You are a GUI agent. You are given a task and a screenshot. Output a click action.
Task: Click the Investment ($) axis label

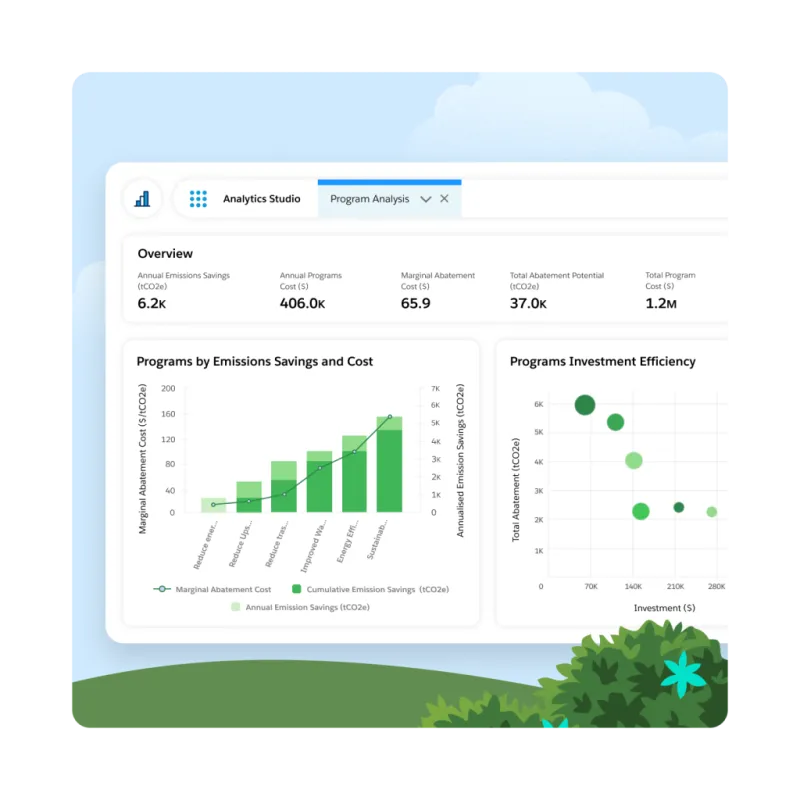[664, 608]
